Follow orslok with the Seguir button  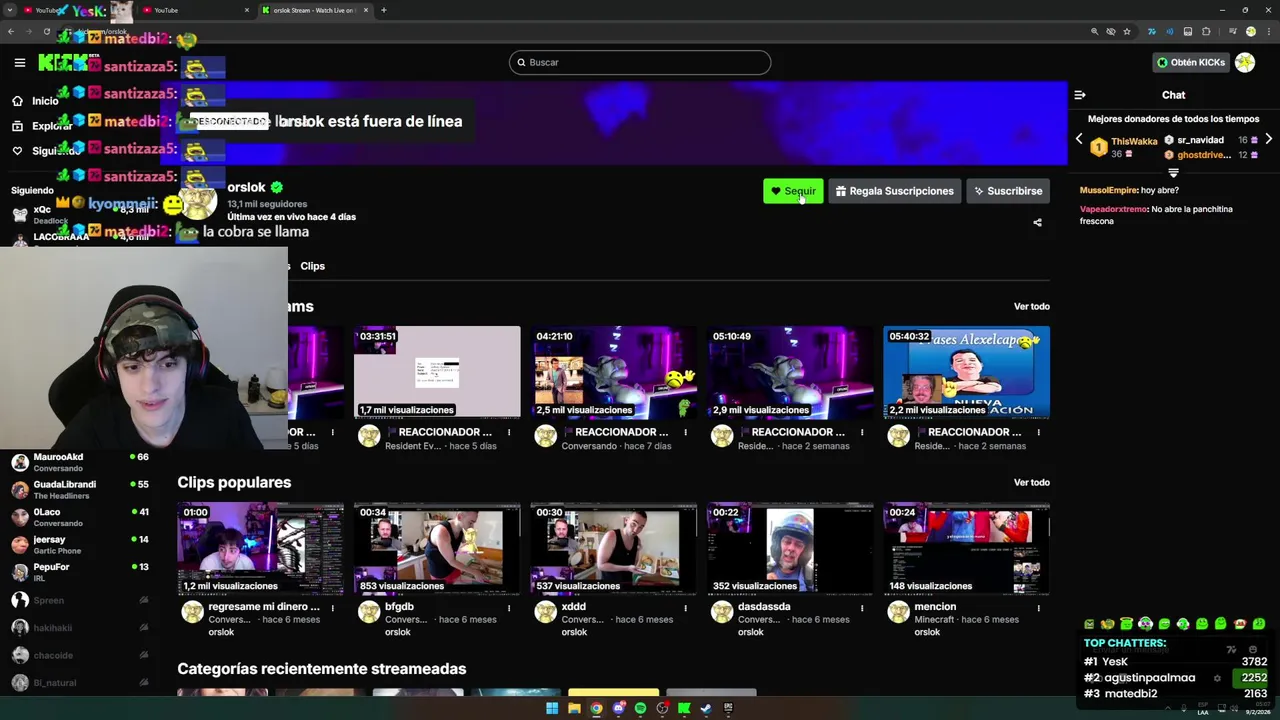pyautogui.click(x=793, y=191)
